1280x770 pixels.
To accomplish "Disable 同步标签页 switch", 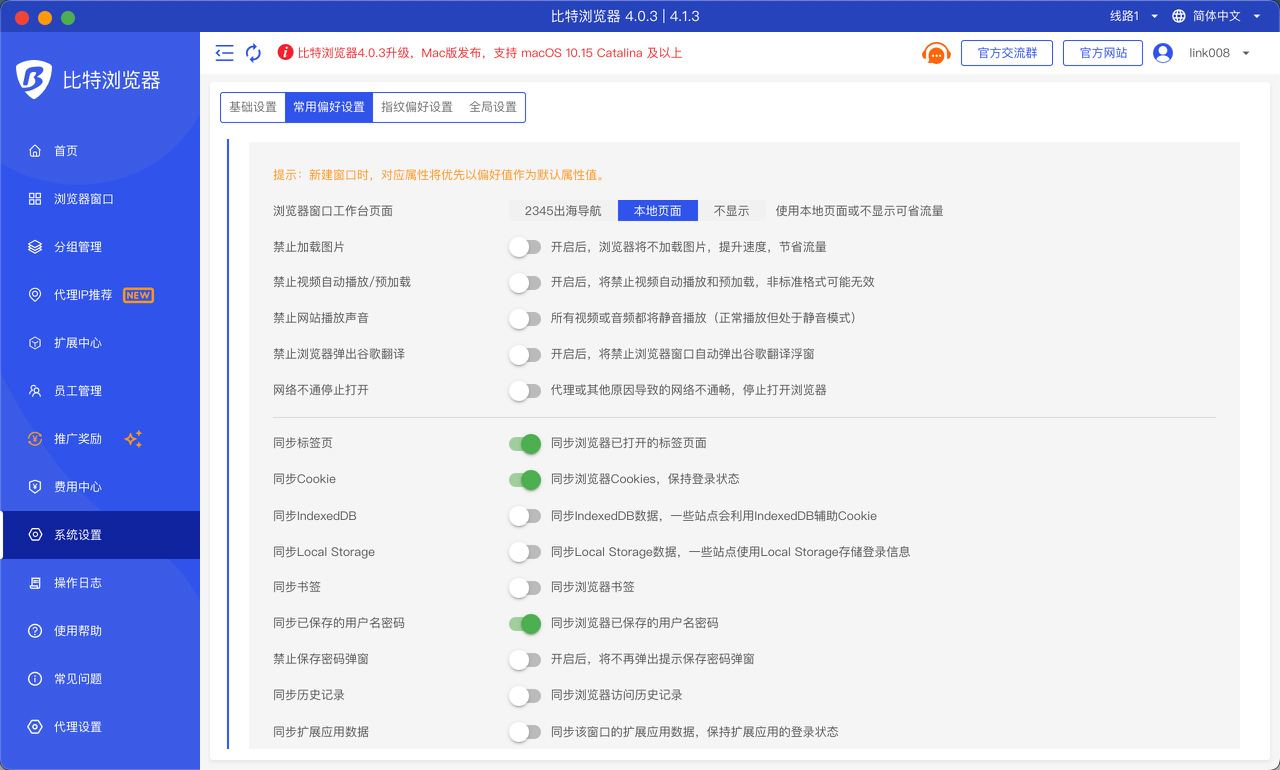I will tap(525, 443).
